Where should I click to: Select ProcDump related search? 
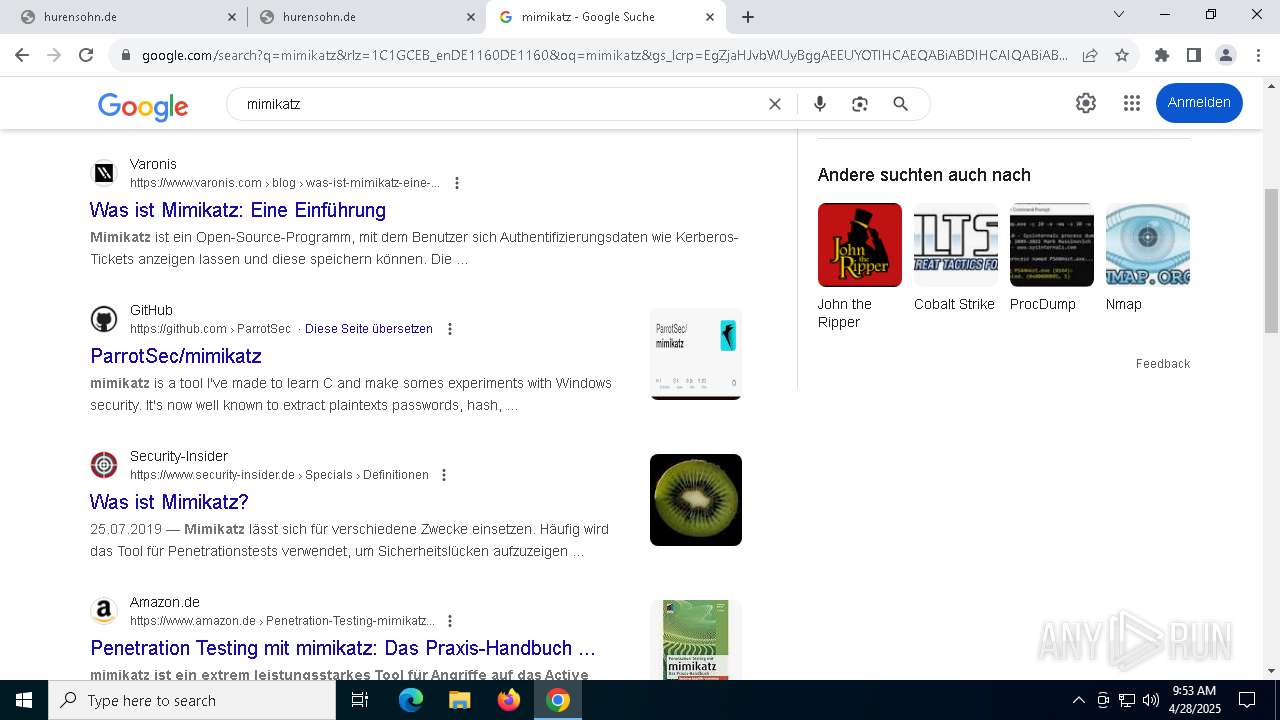1051,259
